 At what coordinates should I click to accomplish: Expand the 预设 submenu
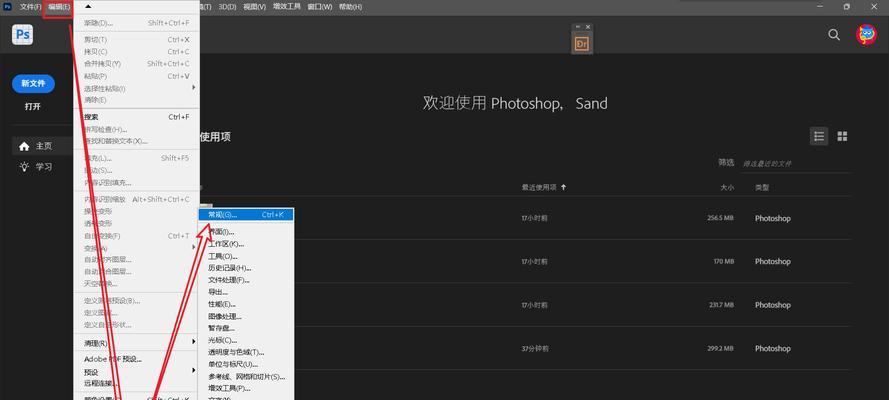pos(136,372)
